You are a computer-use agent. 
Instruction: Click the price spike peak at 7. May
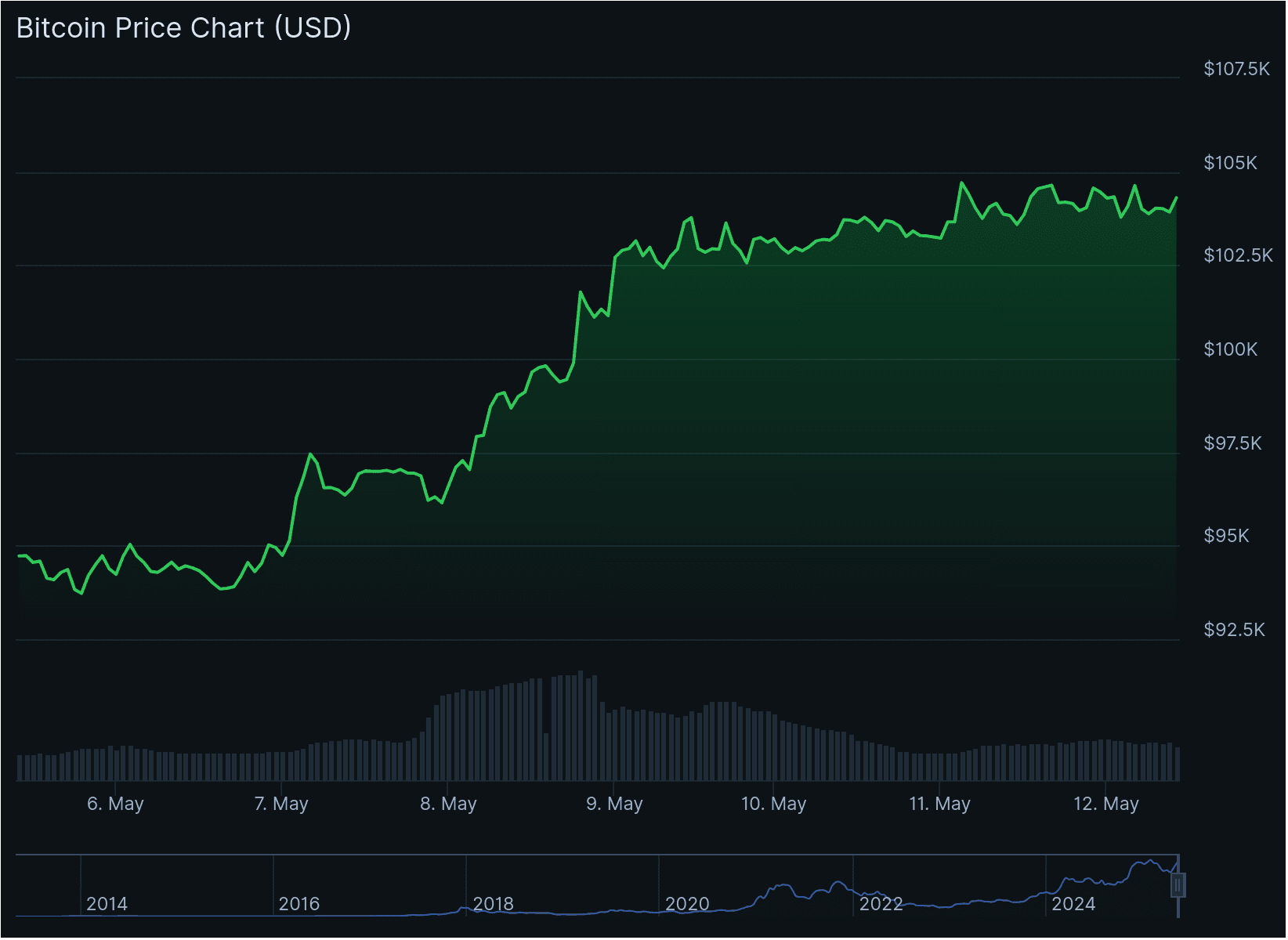(x=310, y=454)
